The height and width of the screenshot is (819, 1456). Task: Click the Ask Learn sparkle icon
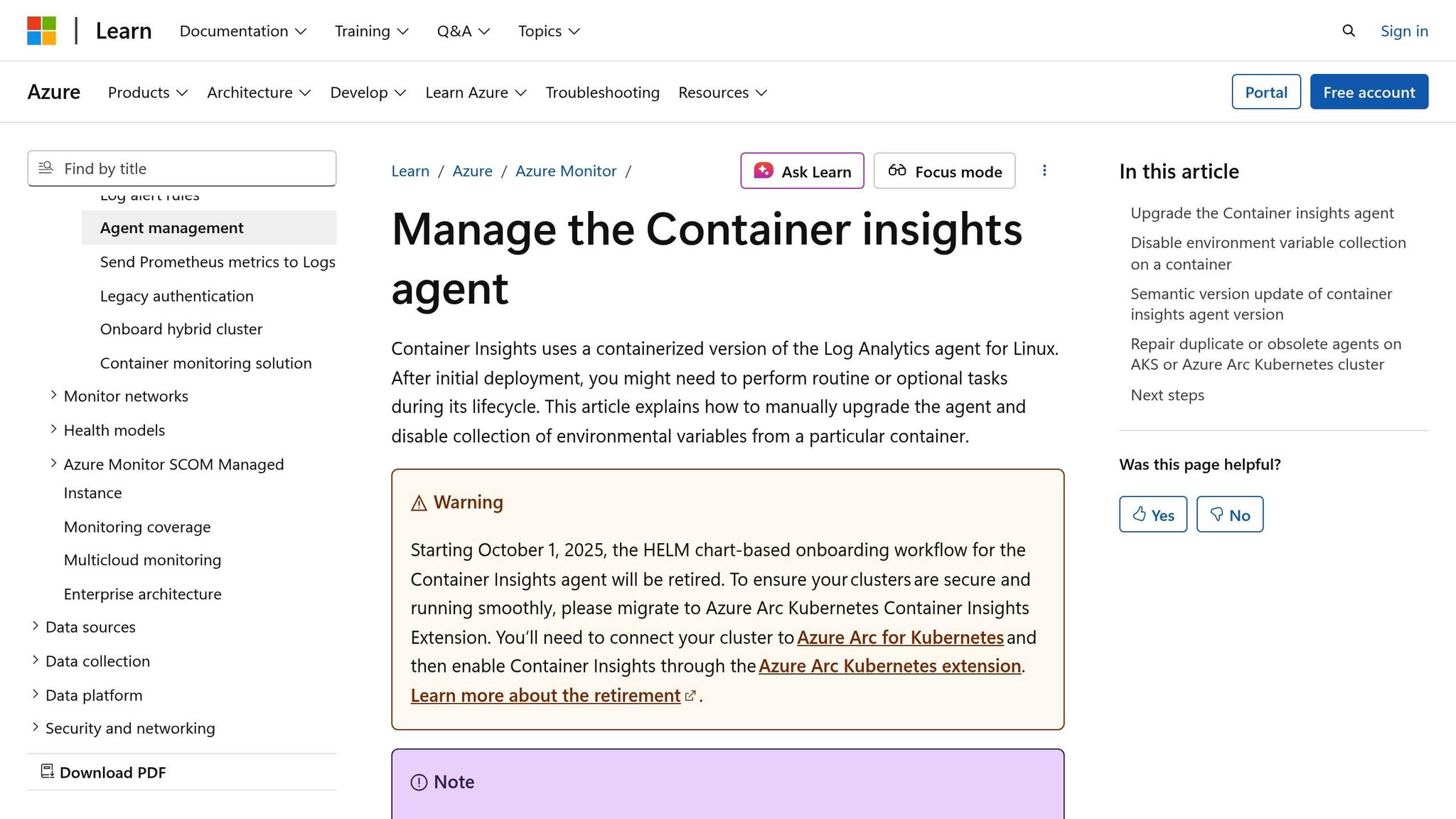coord(763,171)
